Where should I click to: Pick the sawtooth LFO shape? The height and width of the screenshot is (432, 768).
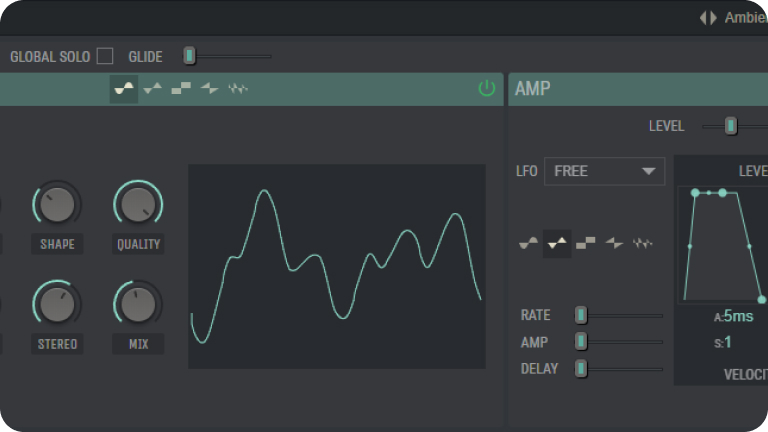[614, 243]
